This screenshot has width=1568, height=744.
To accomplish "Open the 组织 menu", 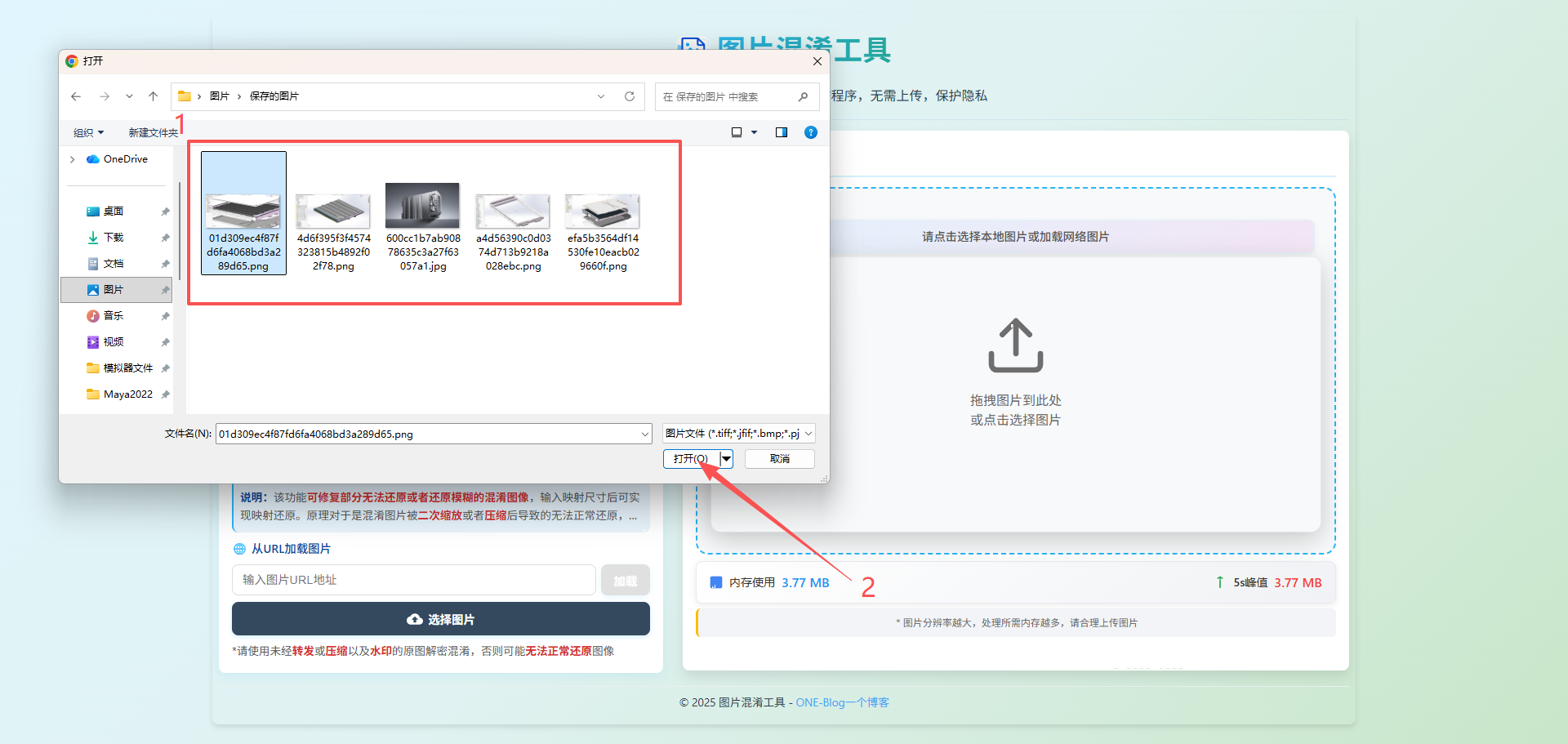I will point(88,132).
